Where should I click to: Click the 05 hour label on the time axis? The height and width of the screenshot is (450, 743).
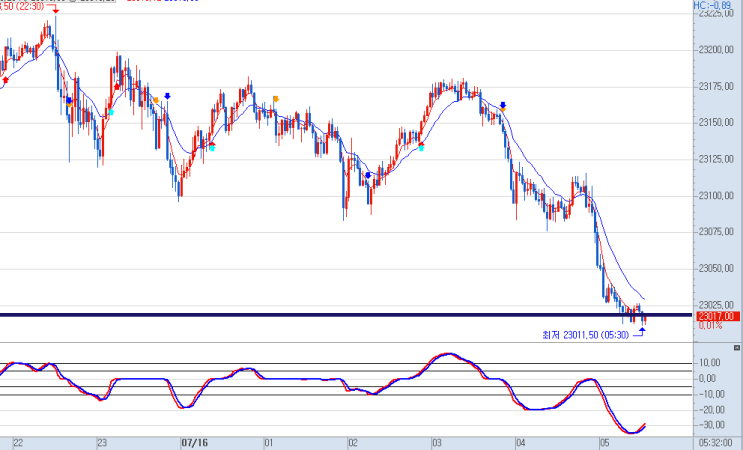[604, 444]
